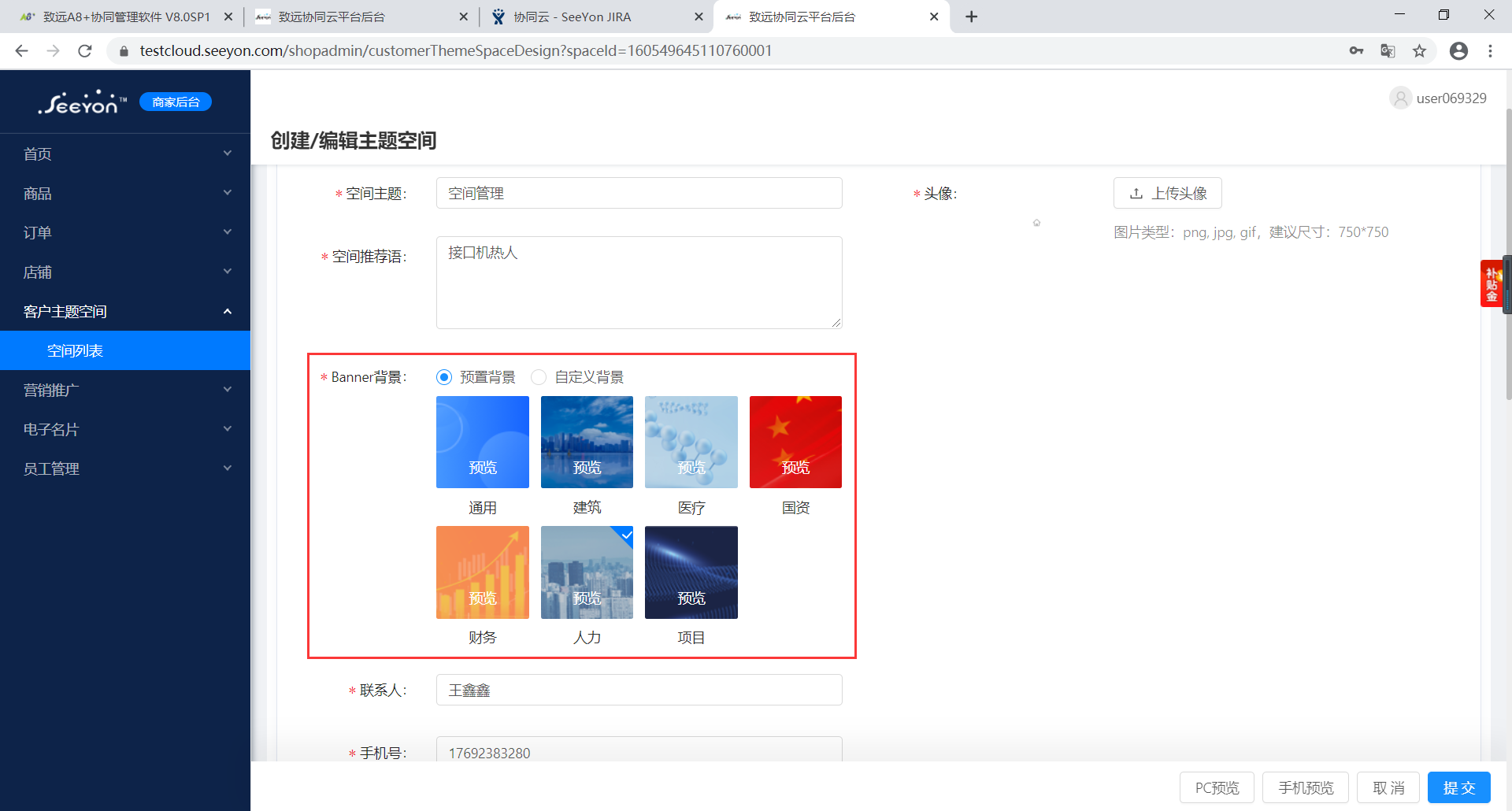1512x811 pixels.
Task: Click the user069329 username text
Action: coord(1451,98)
